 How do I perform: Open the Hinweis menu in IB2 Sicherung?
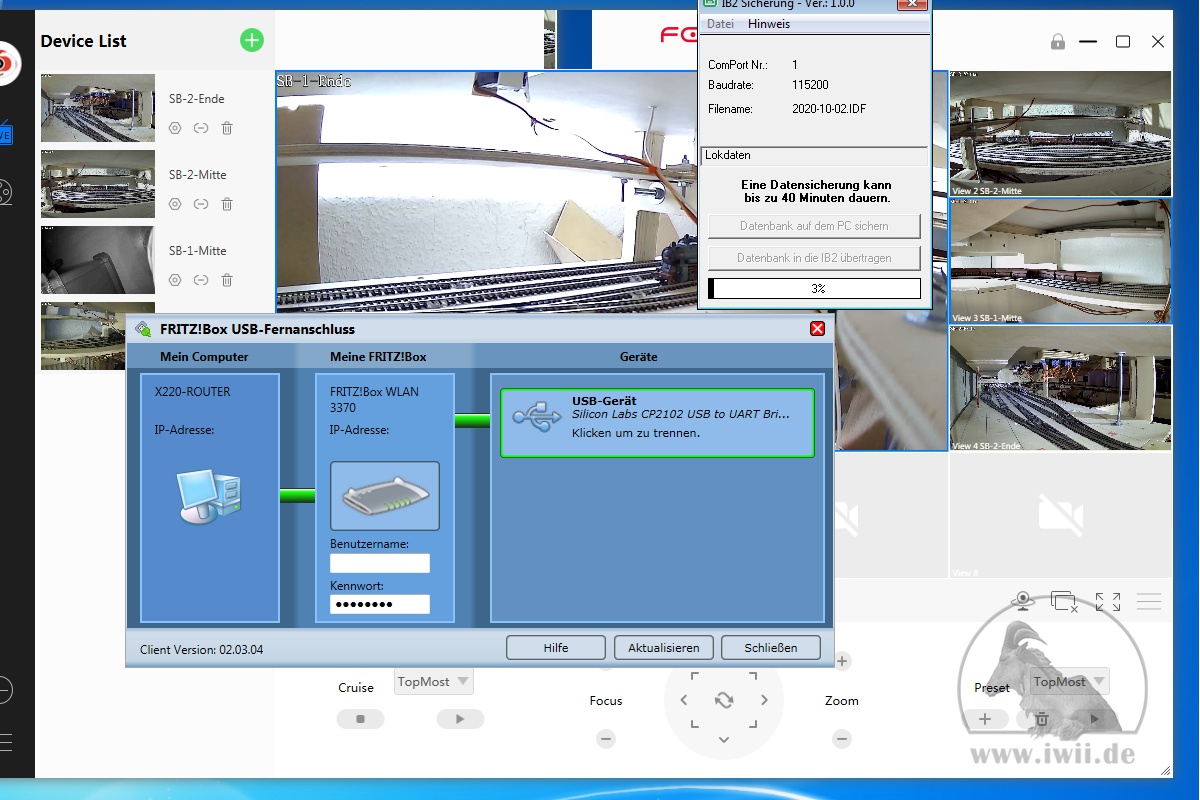coord(769,24)
